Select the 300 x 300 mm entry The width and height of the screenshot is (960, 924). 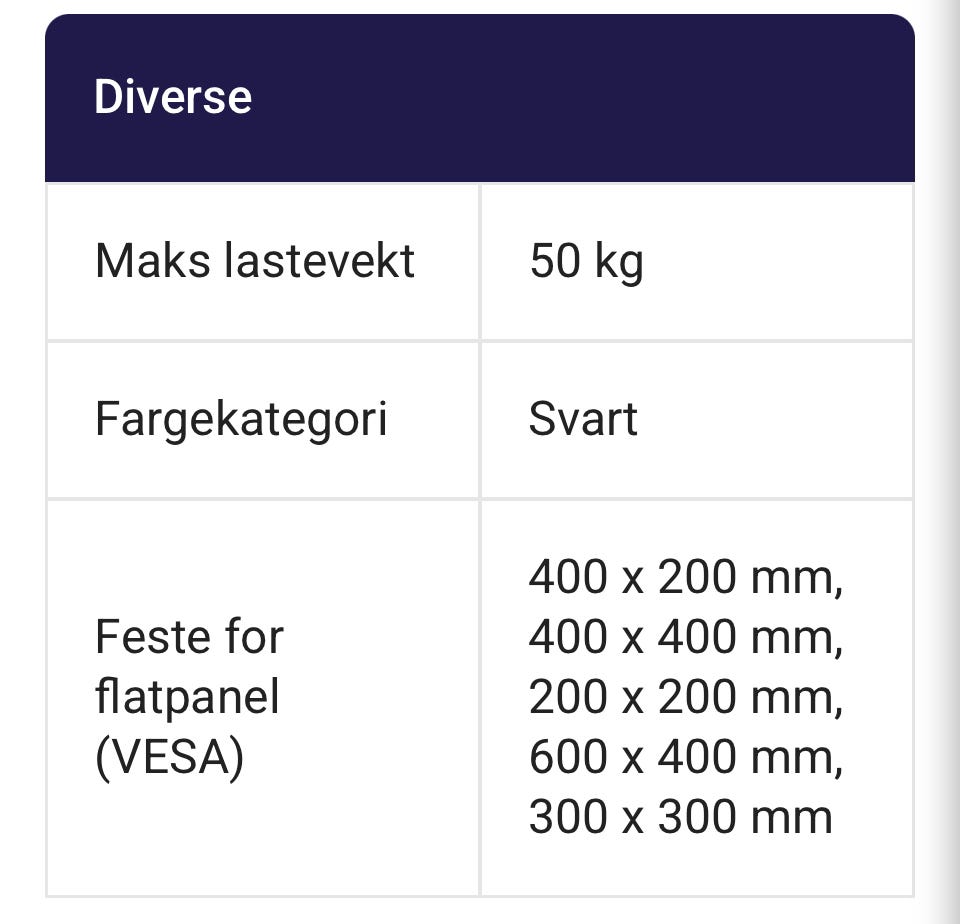click(680, 817)
